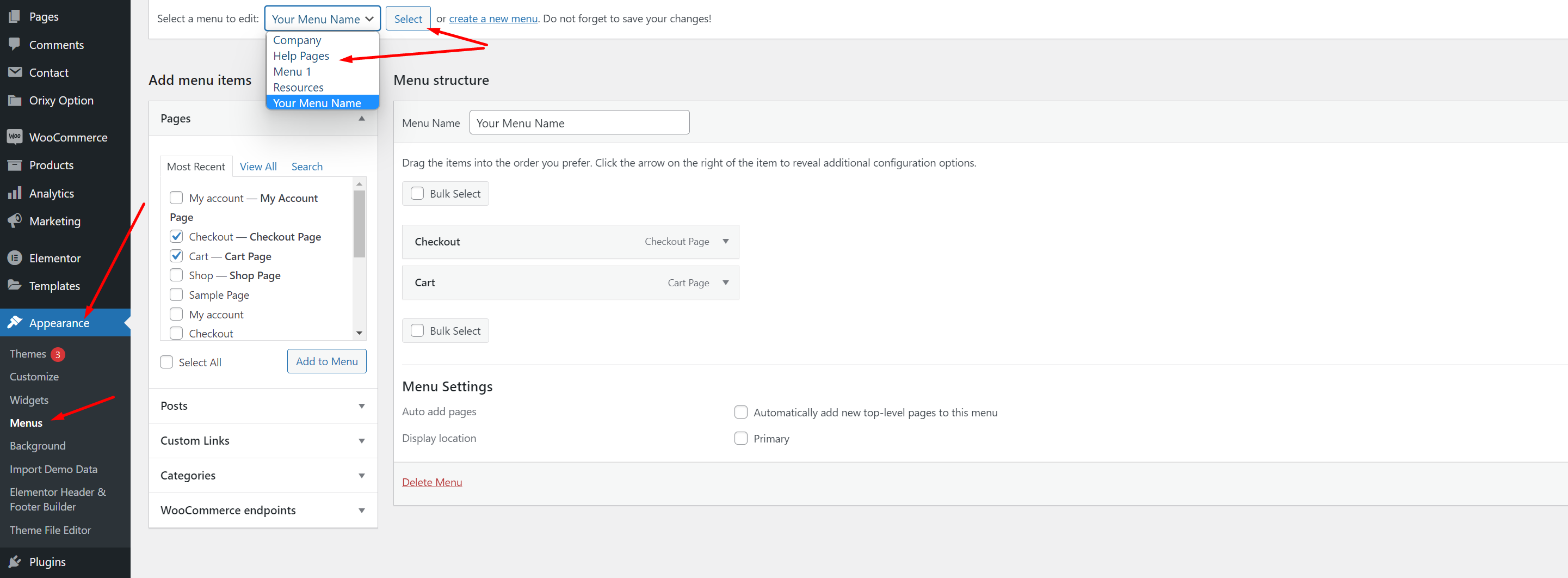Check the Shop — Shop Page checkbox
1568x578 pixels.
(176, 275)
